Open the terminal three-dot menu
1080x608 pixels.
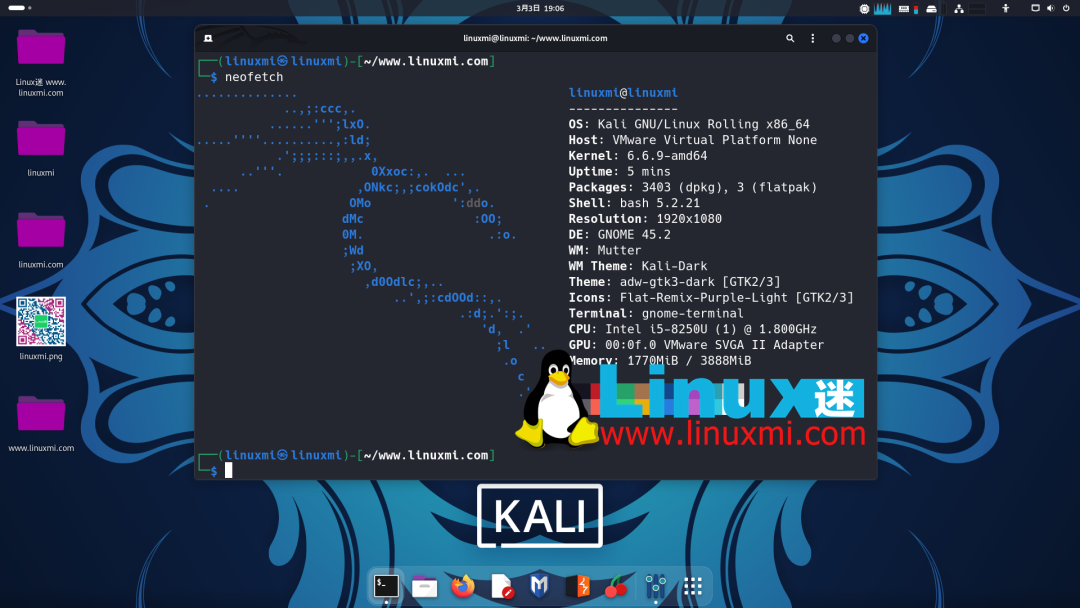pos(813,39)
